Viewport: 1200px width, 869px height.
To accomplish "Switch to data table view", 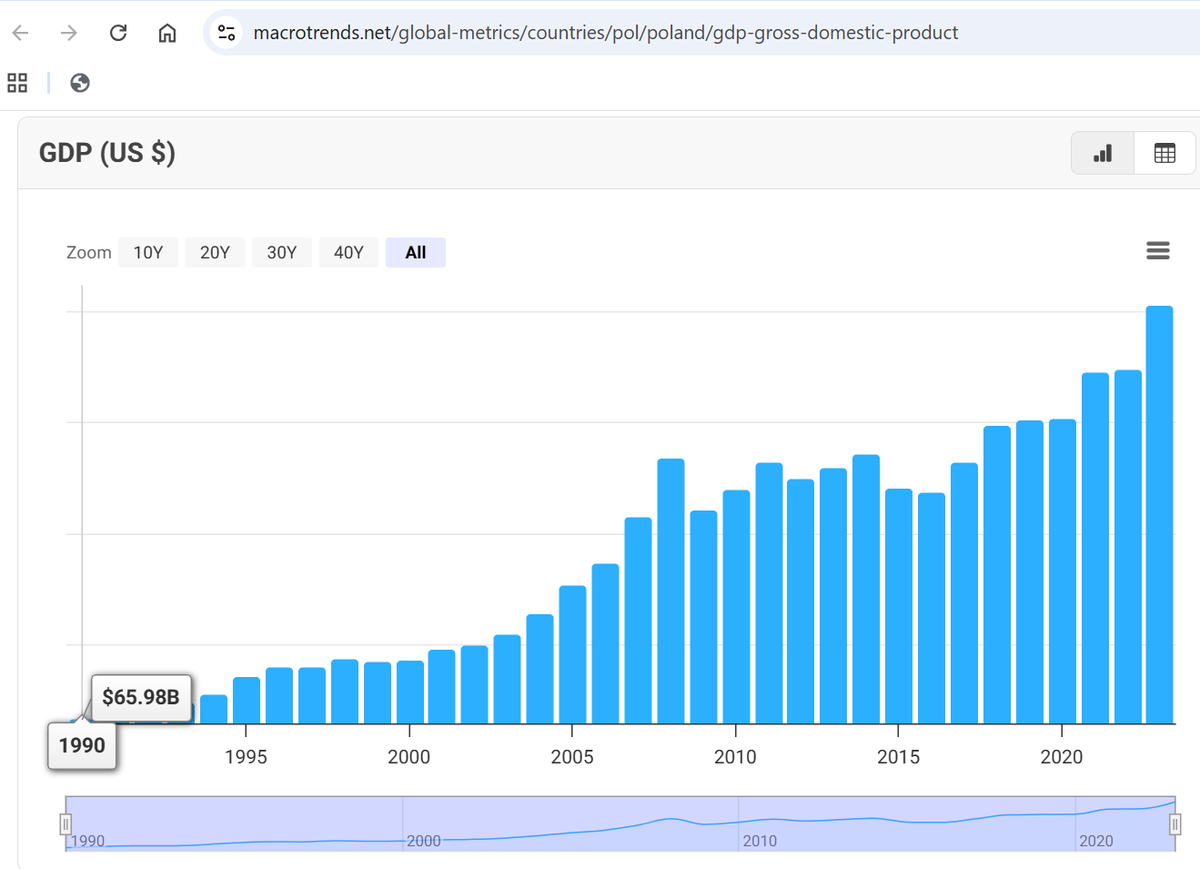I will [x=1165, y=153].
